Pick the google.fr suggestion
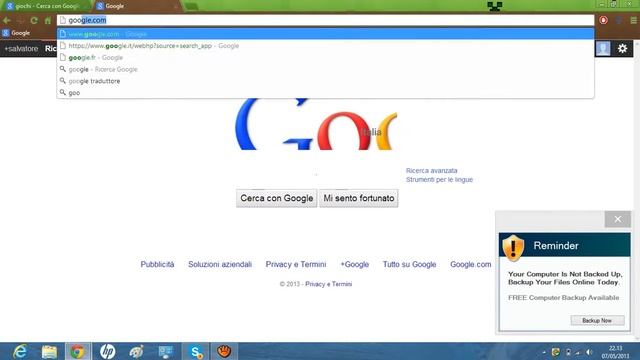 [x=325, y=58]
